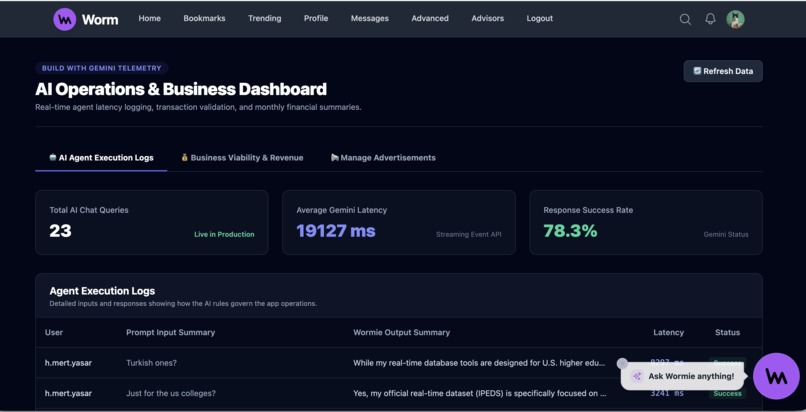Click Success status in the us colleges row
The height and width of the screenshot is (412, 806).
(x=727, y=394)
